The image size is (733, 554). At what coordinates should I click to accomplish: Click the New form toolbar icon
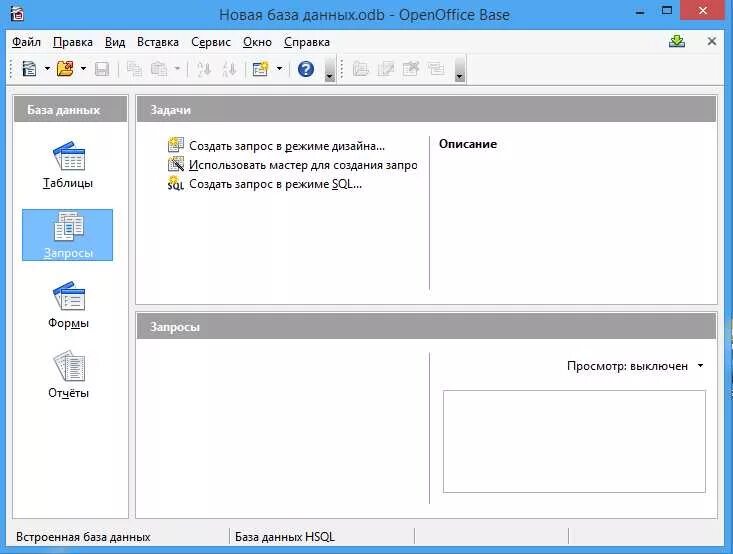(260, 69)
